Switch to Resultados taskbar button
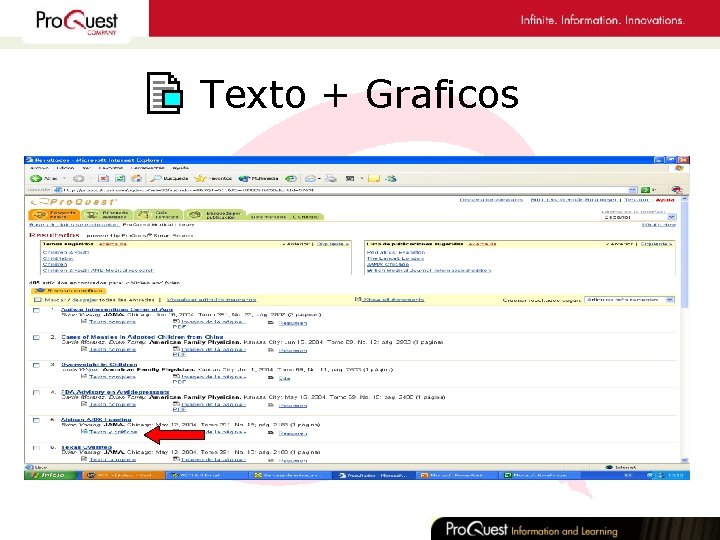 click(x=373, y=475)
